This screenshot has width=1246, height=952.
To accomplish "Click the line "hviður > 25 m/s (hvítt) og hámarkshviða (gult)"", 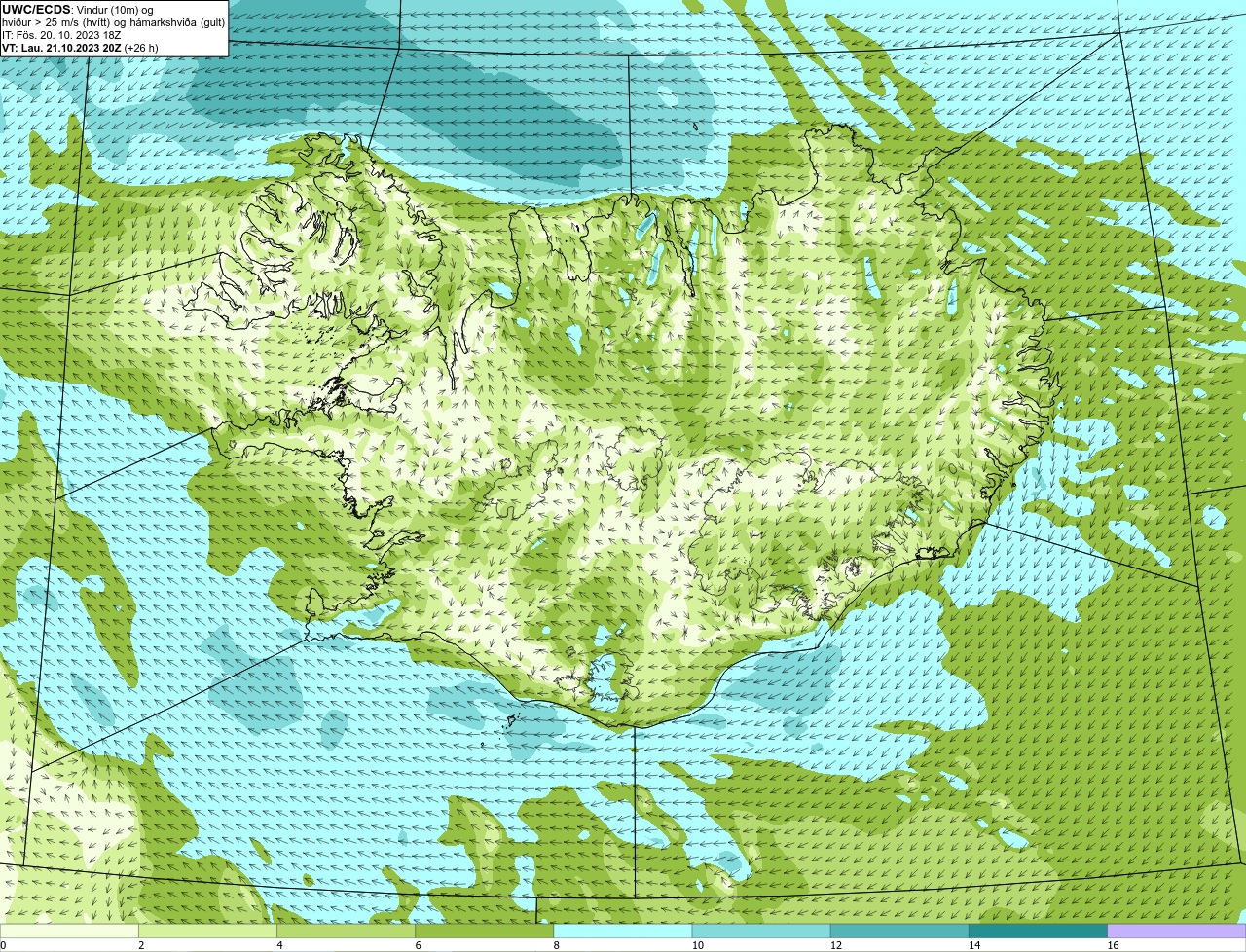I will point(113,22).
